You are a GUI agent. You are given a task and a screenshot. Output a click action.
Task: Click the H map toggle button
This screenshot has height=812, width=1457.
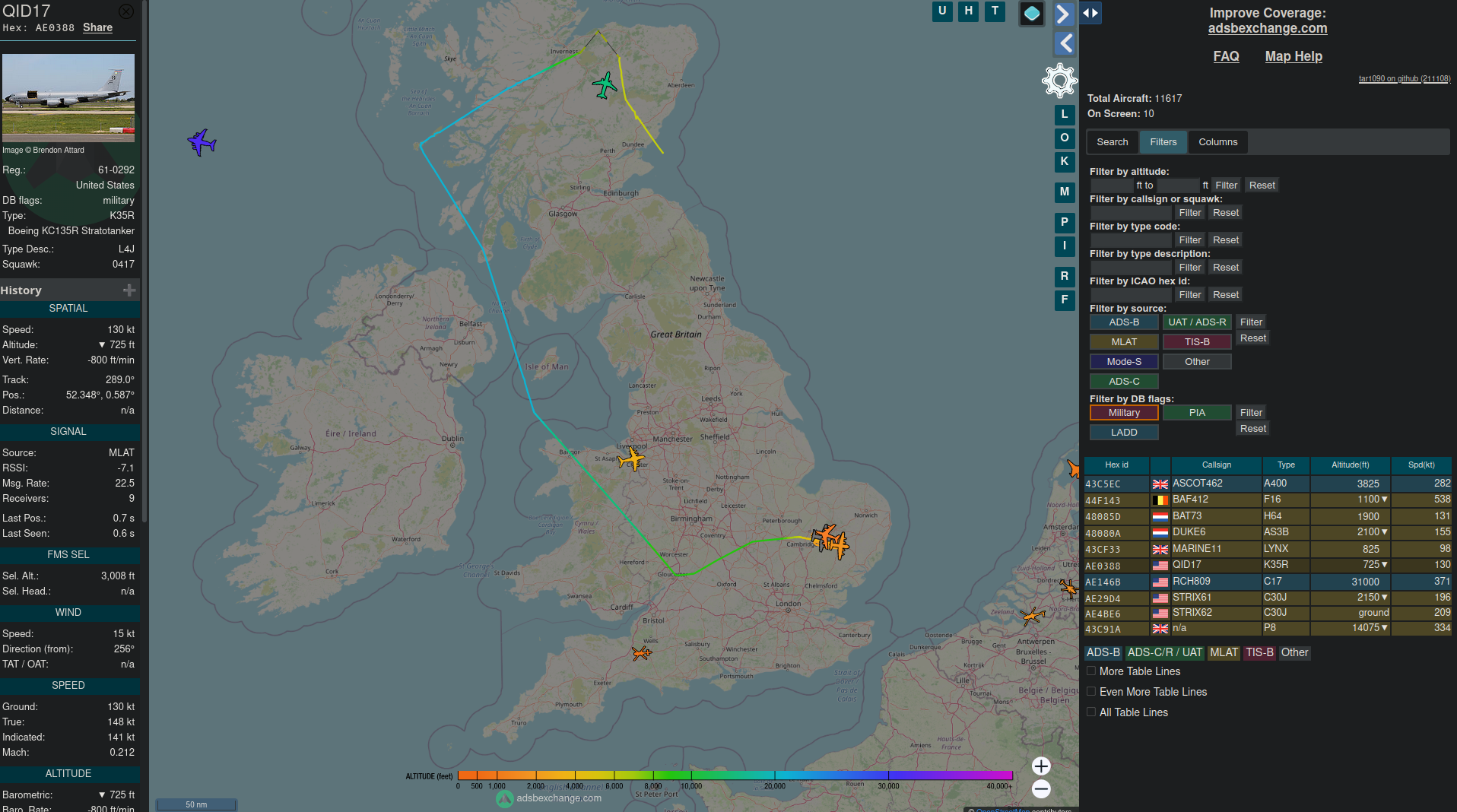point(969,11)
